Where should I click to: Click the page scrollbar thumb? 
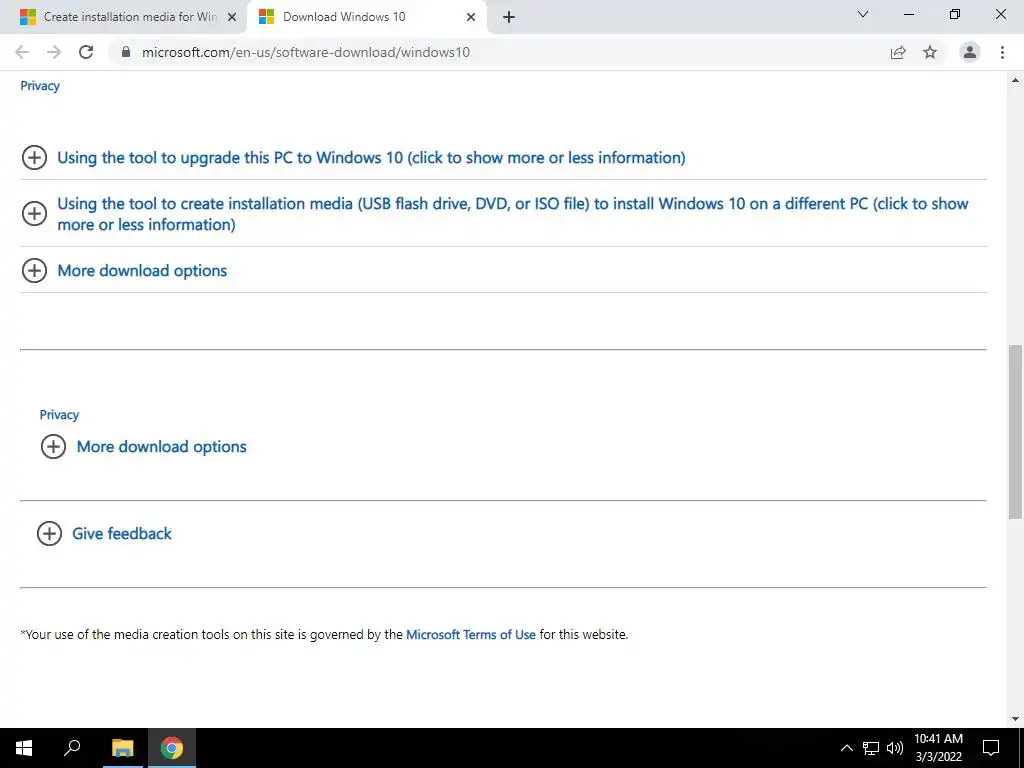point(1016,432)
